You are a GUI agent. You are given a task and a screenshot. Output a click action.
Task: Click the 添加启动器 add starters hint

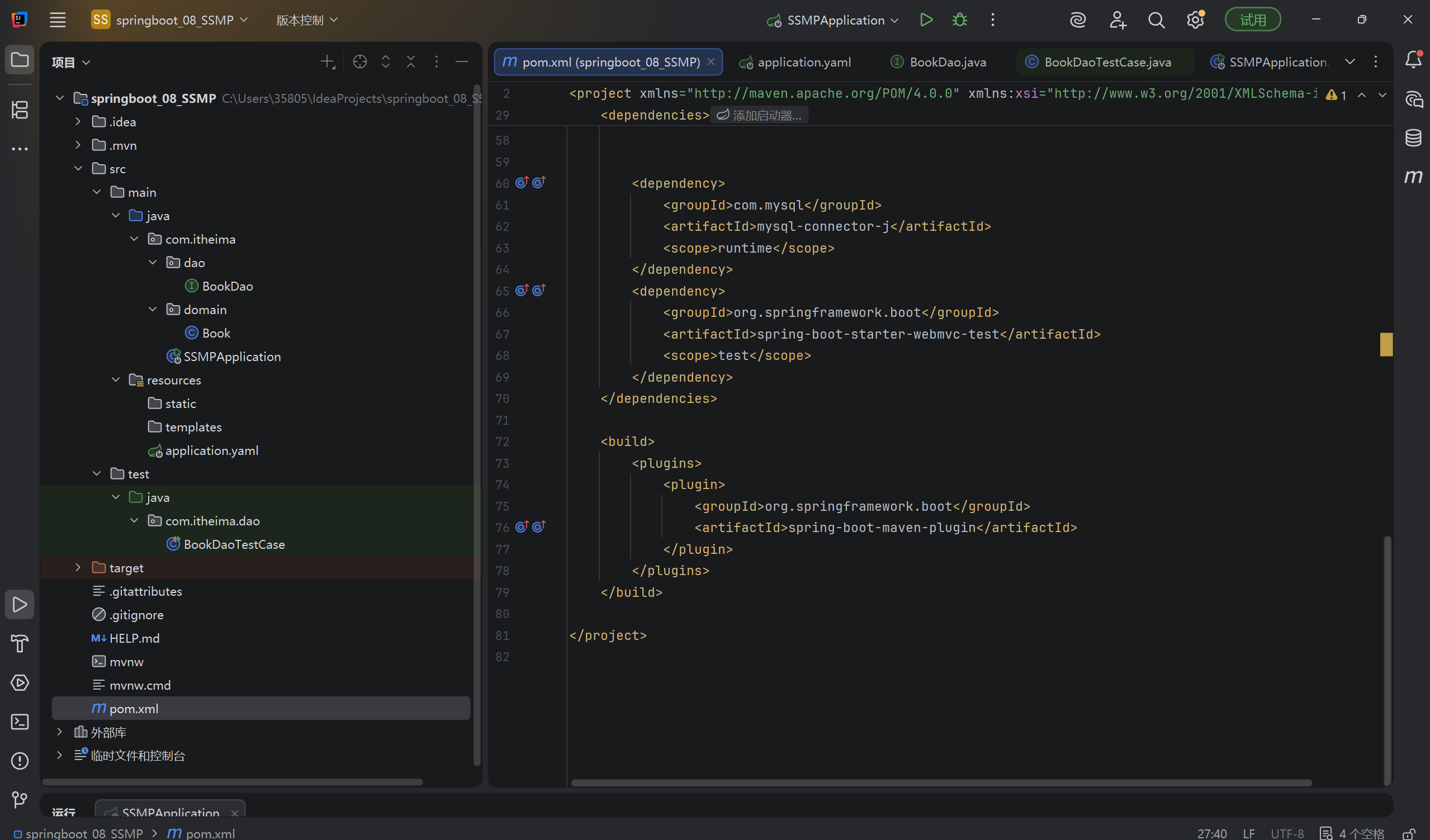coord(759,115)
